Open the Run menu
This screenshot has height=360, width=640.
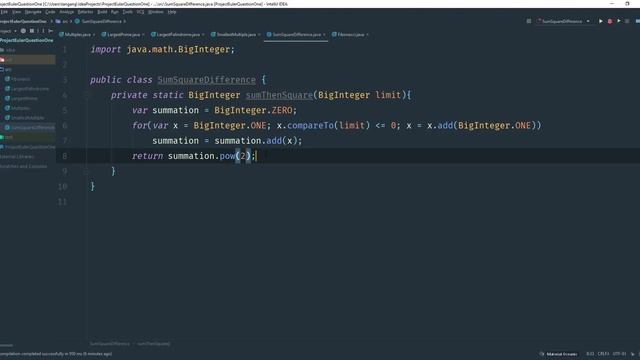115,12
